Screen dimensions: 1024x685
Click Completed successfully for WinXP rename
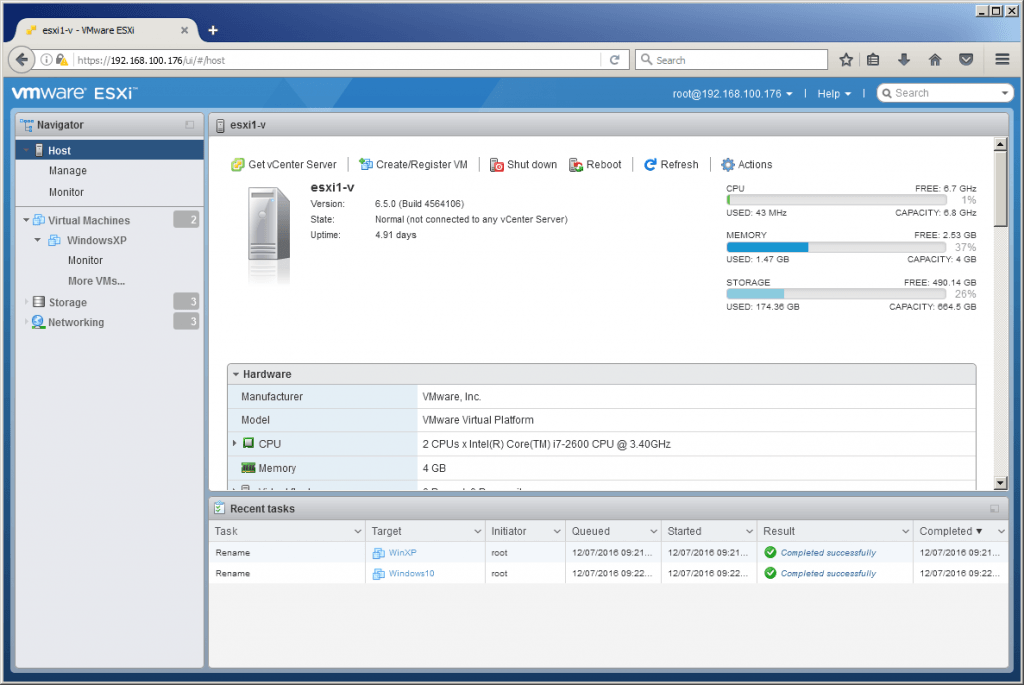[828, 552]
